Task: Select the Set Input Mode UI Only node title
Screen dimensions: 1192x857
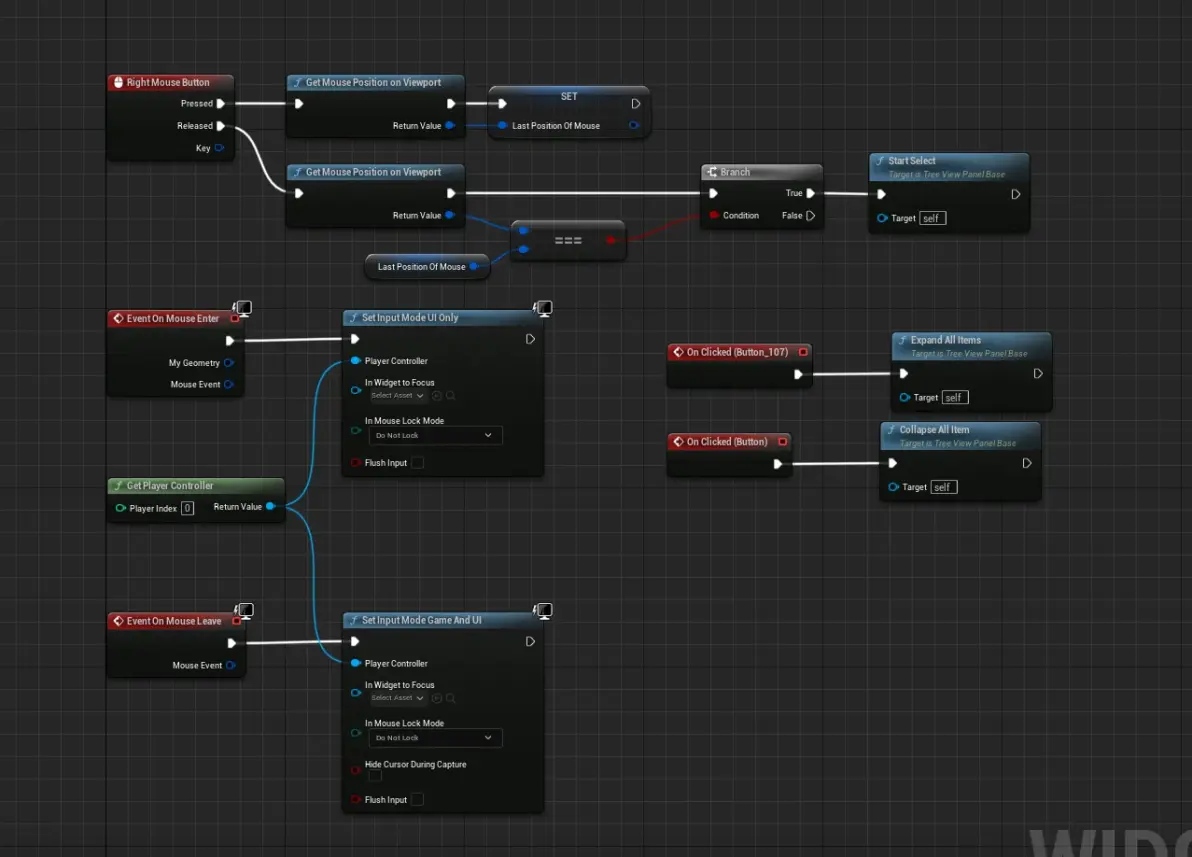Action: pos(410,317)
